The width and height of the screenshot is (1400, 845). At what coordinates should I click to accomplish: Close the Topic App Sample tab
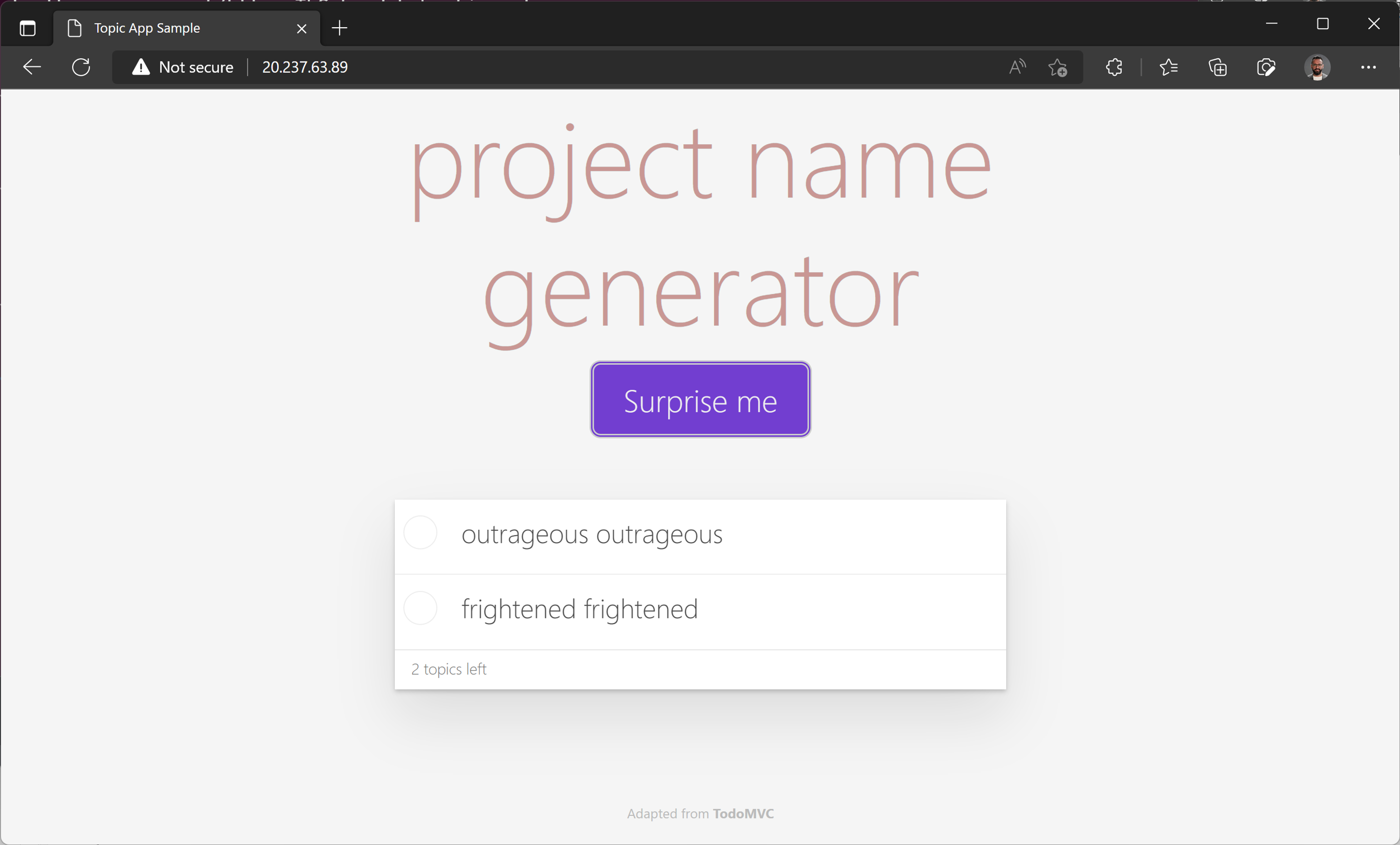coord(302,29)
